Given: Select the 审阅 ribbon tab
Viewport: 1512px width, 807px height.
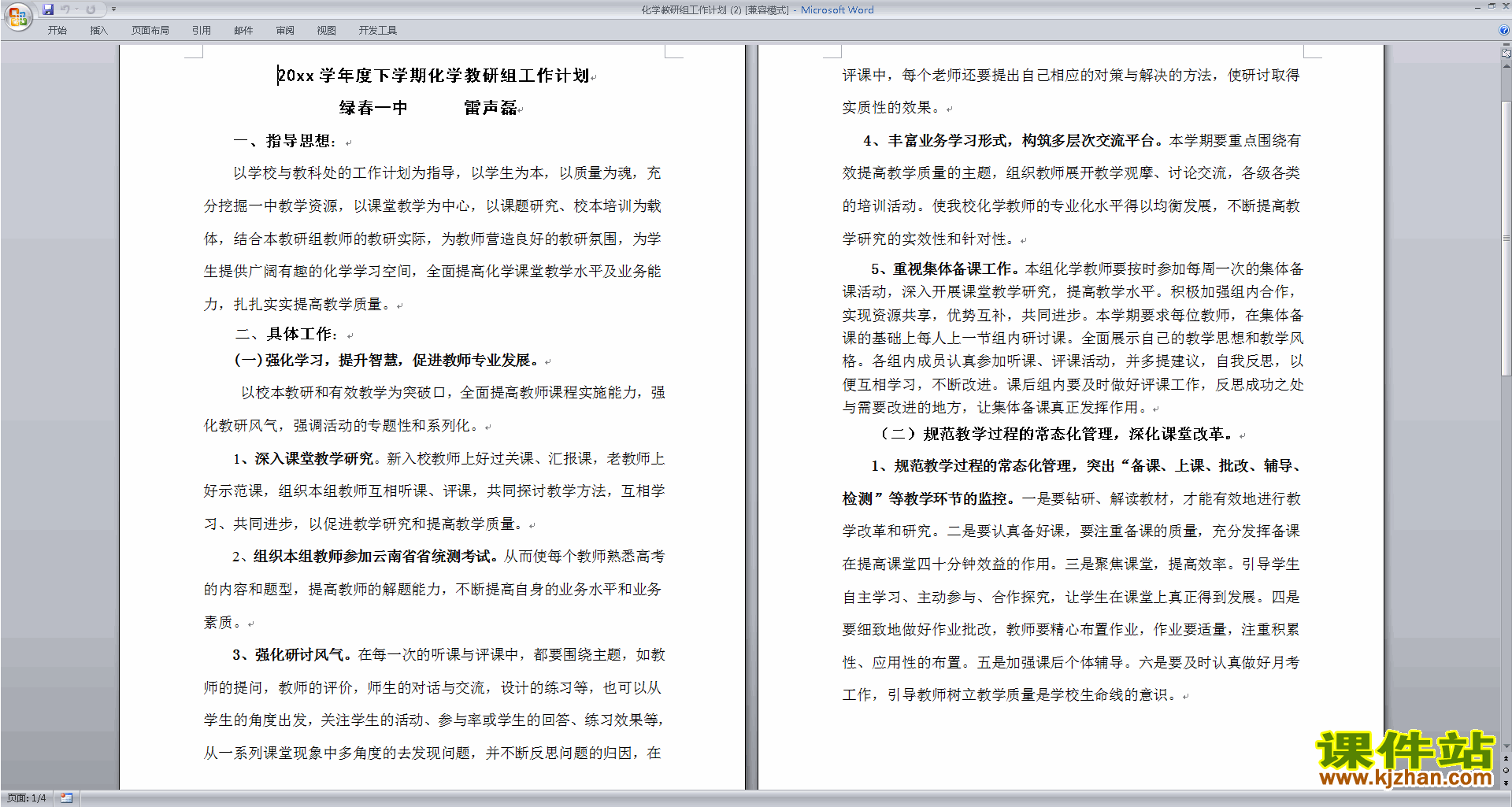Looking at the screenshot, I should pos(285,30).
